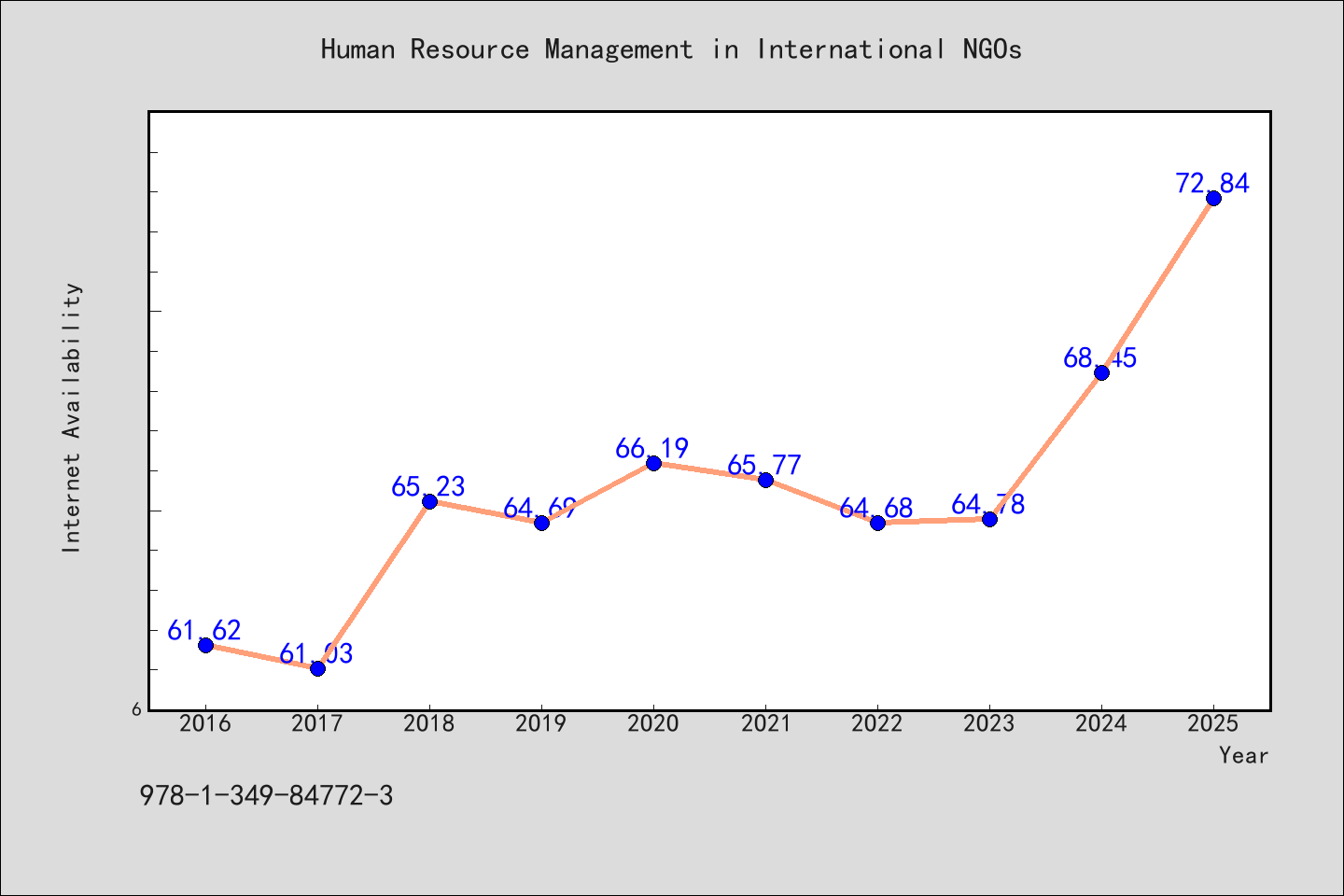Click the line segment between 2017 and 2018

(x=373, y=585)
